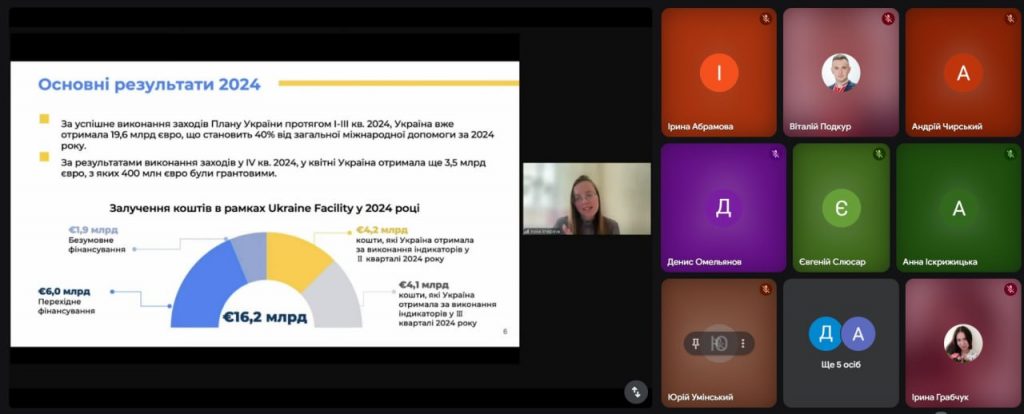Click Андрій Чирський's 'А' avatar

pos(963,72)
